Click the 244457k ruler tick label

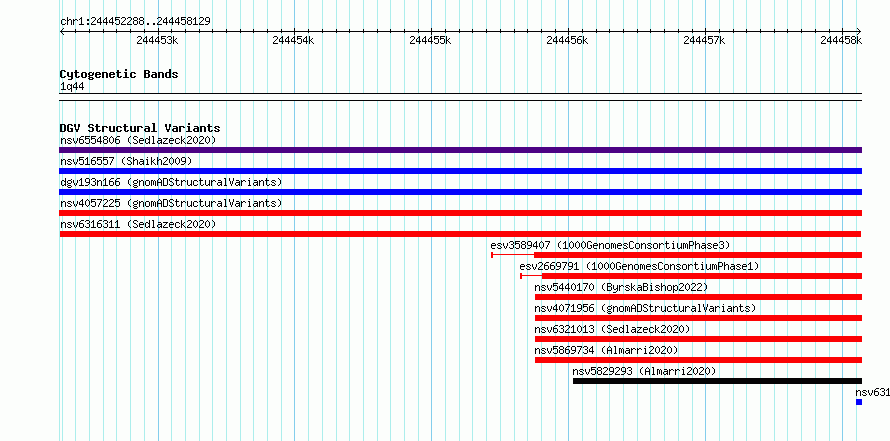coord(704,40)
